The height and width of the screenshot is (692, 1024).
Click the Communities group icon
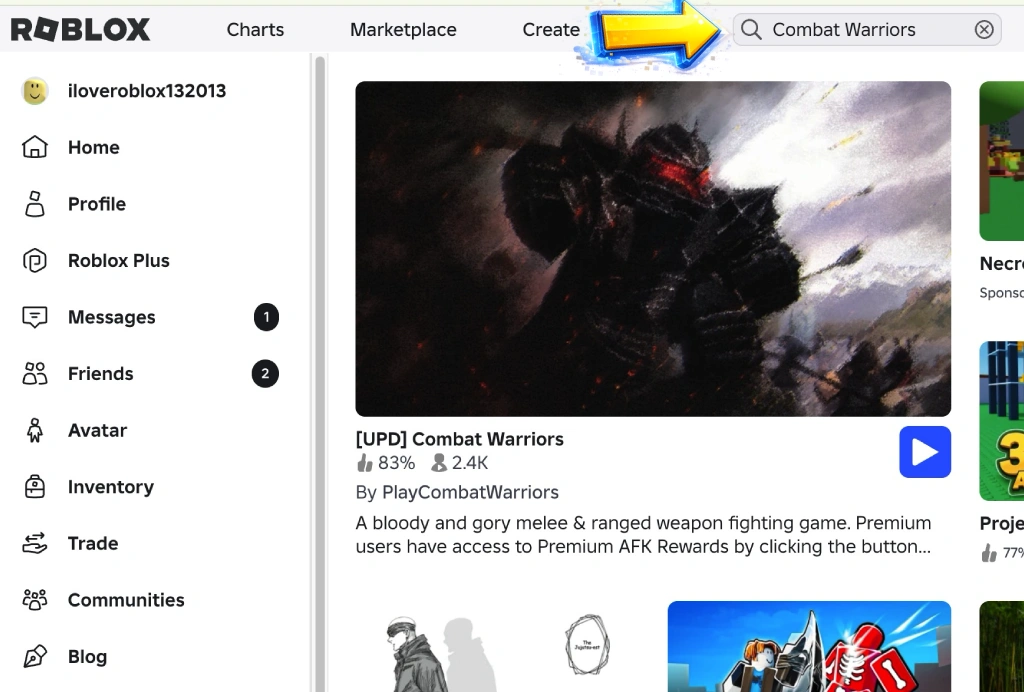(35, 600)
